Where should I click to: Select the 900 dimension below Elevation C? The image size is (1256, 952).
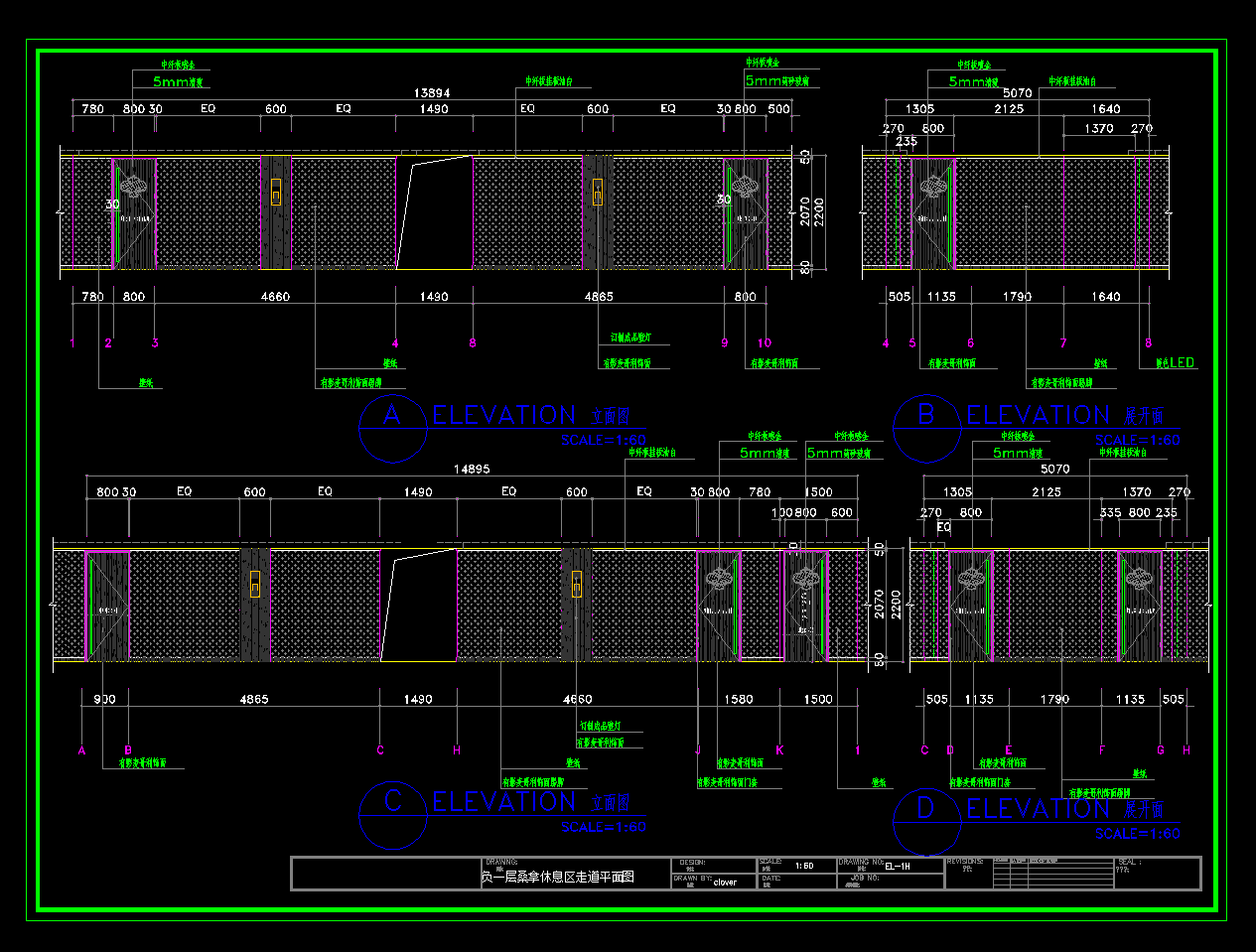pyautogui.click(x=104, y=700)
